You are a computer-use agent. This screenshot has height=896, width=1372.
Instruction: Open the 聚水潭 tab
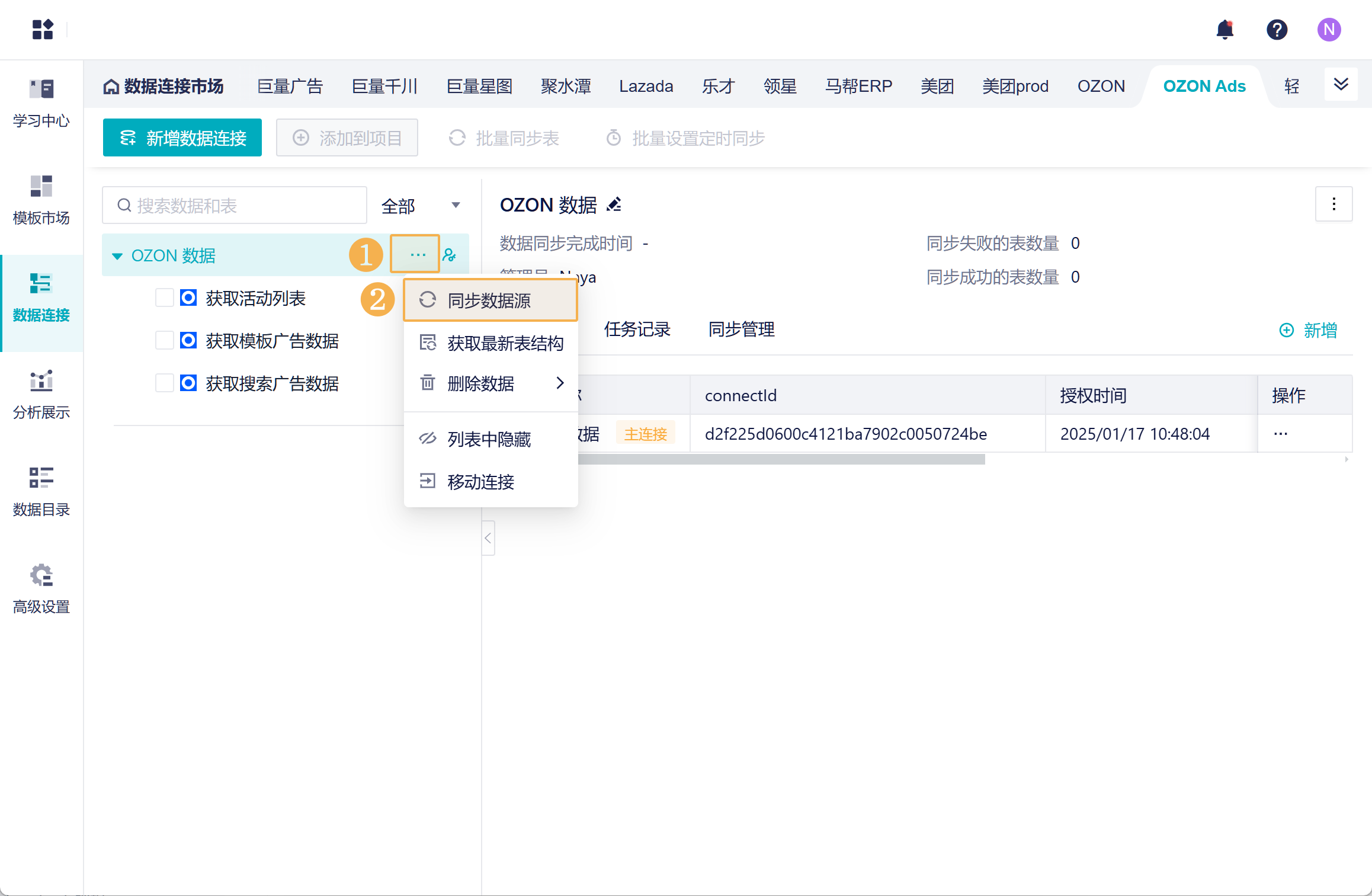566,87
